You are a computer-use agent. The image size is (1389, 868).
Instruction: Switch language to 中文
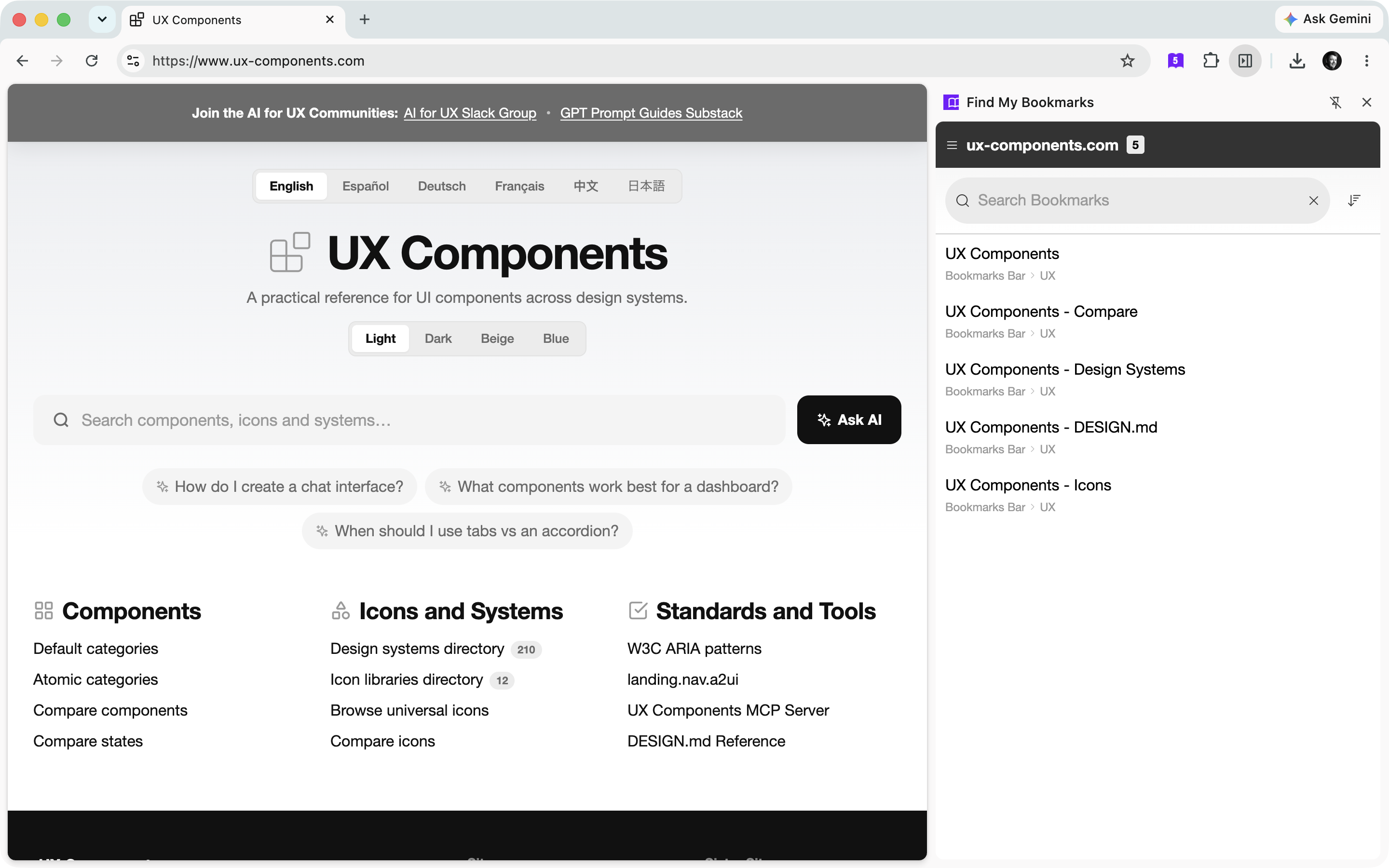tap(586, 186)
